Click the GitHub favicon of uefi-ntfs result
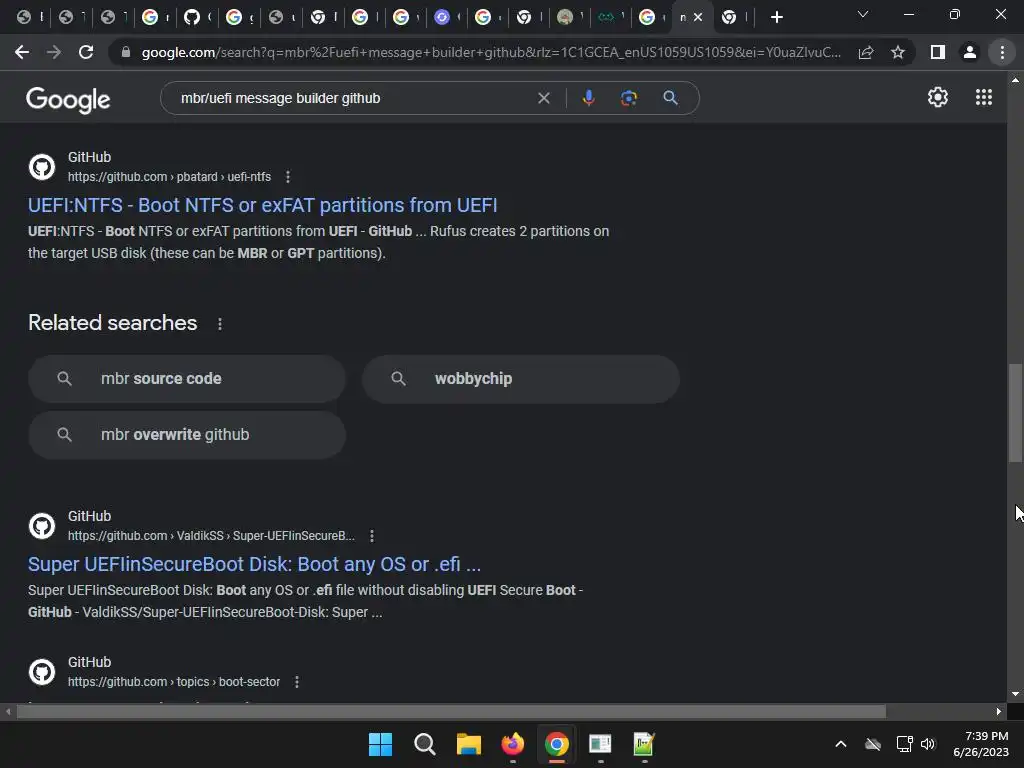 pos(42,167)
